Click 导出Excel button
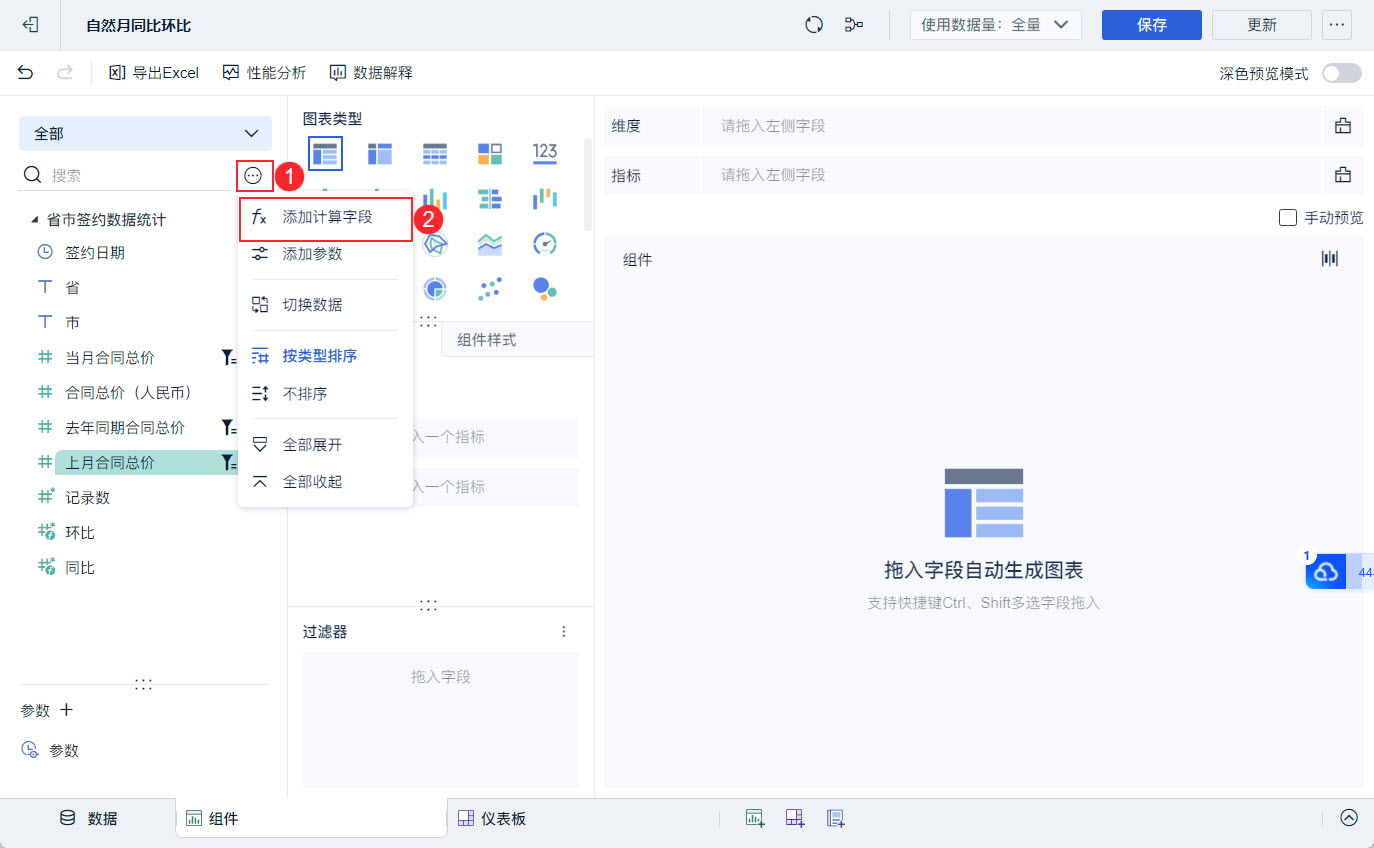Image resolution: width=1374 pixels, height=848 pixels. [154, 73]
